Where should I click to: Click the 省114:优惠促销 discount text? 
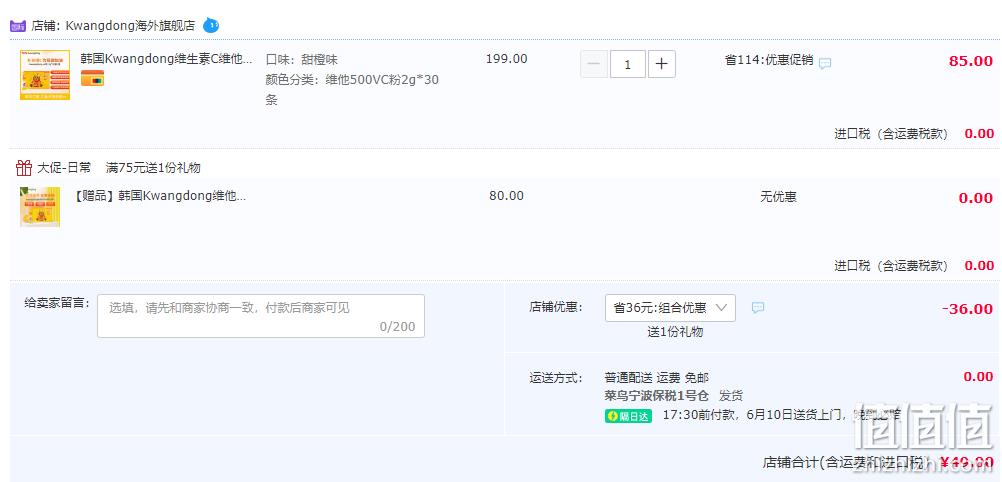(x=769, y=60)
